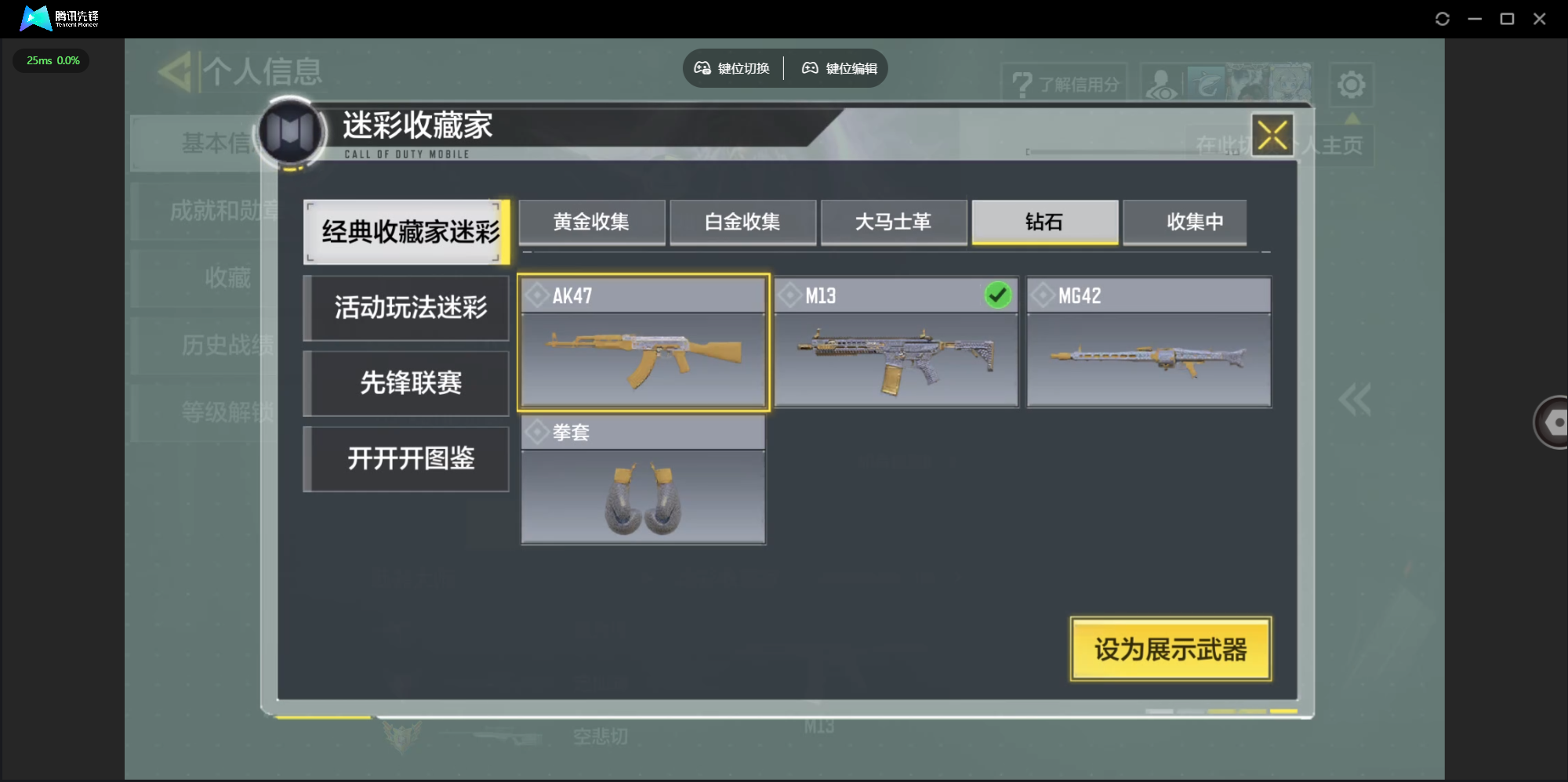The image size is (1568, 782).
Task: Click the diamond icon beside 拳套
Action: tap(537, 433)
